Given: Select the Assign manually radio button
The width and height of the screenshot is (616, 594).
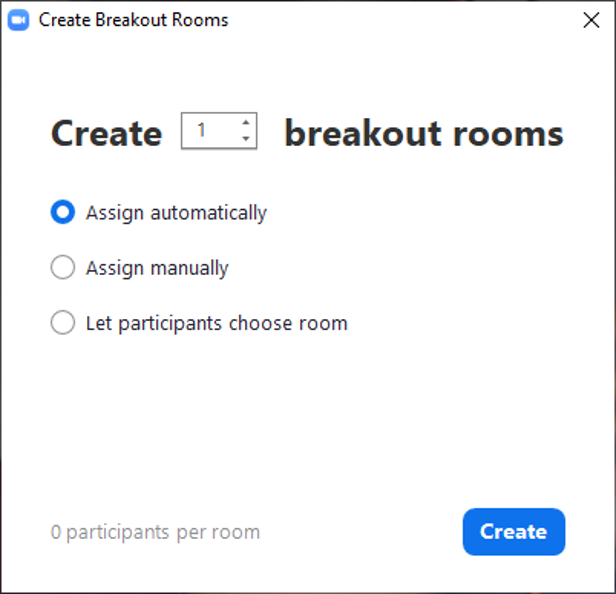Looking at the screenshot, I should [x=63, y=268].
